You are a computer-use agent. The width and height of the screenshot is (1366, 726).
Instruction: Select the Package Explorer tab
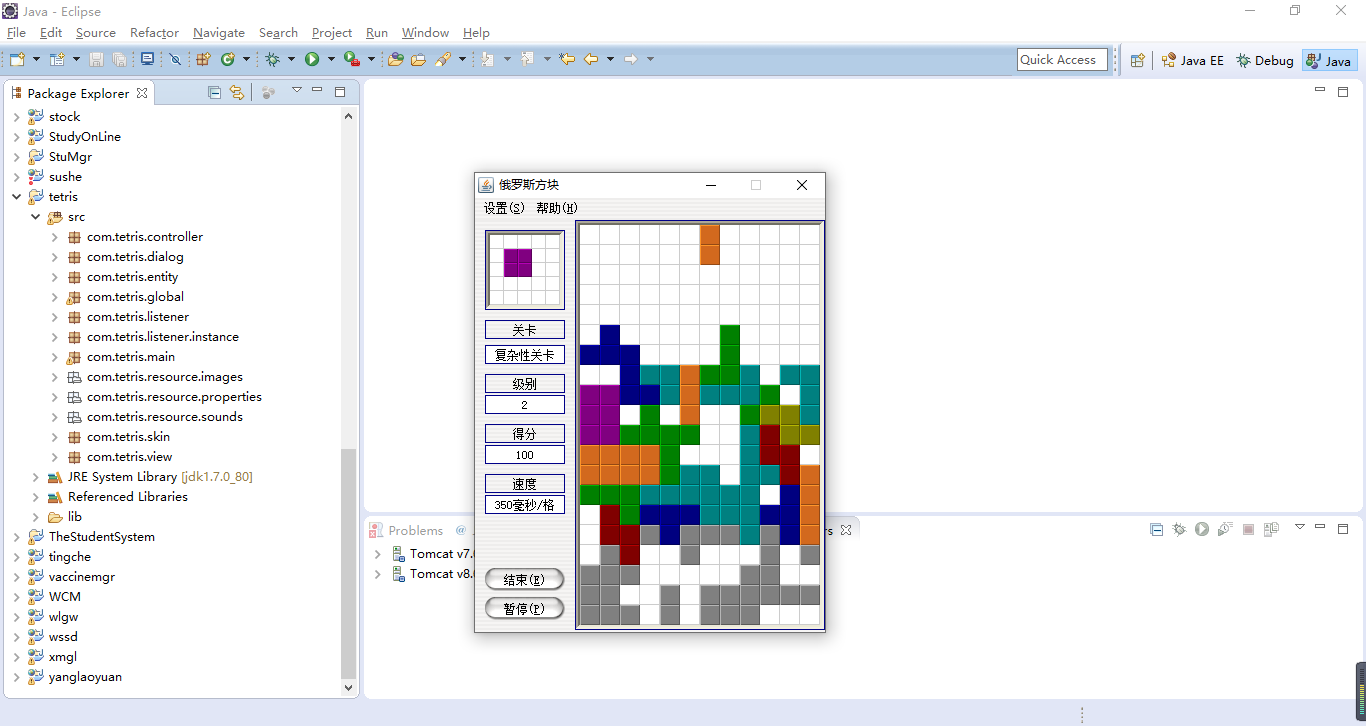click(x=78, y=93)
